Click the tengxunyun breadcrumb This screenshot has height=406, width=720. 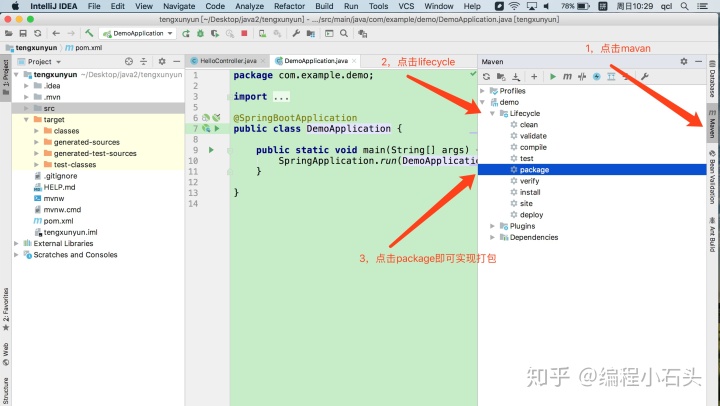click(x=36, y=48)
